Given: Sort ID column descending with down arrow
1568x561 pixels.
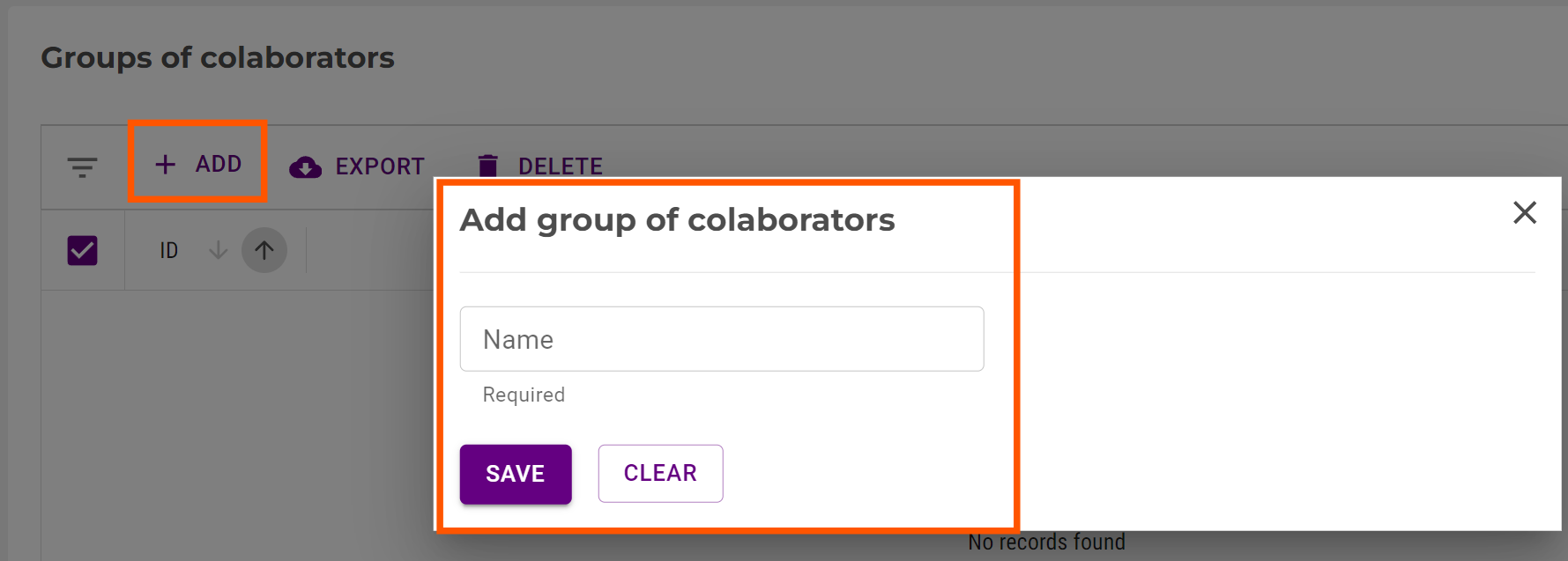Looking at the screenshot, I should tap(219, 251).
